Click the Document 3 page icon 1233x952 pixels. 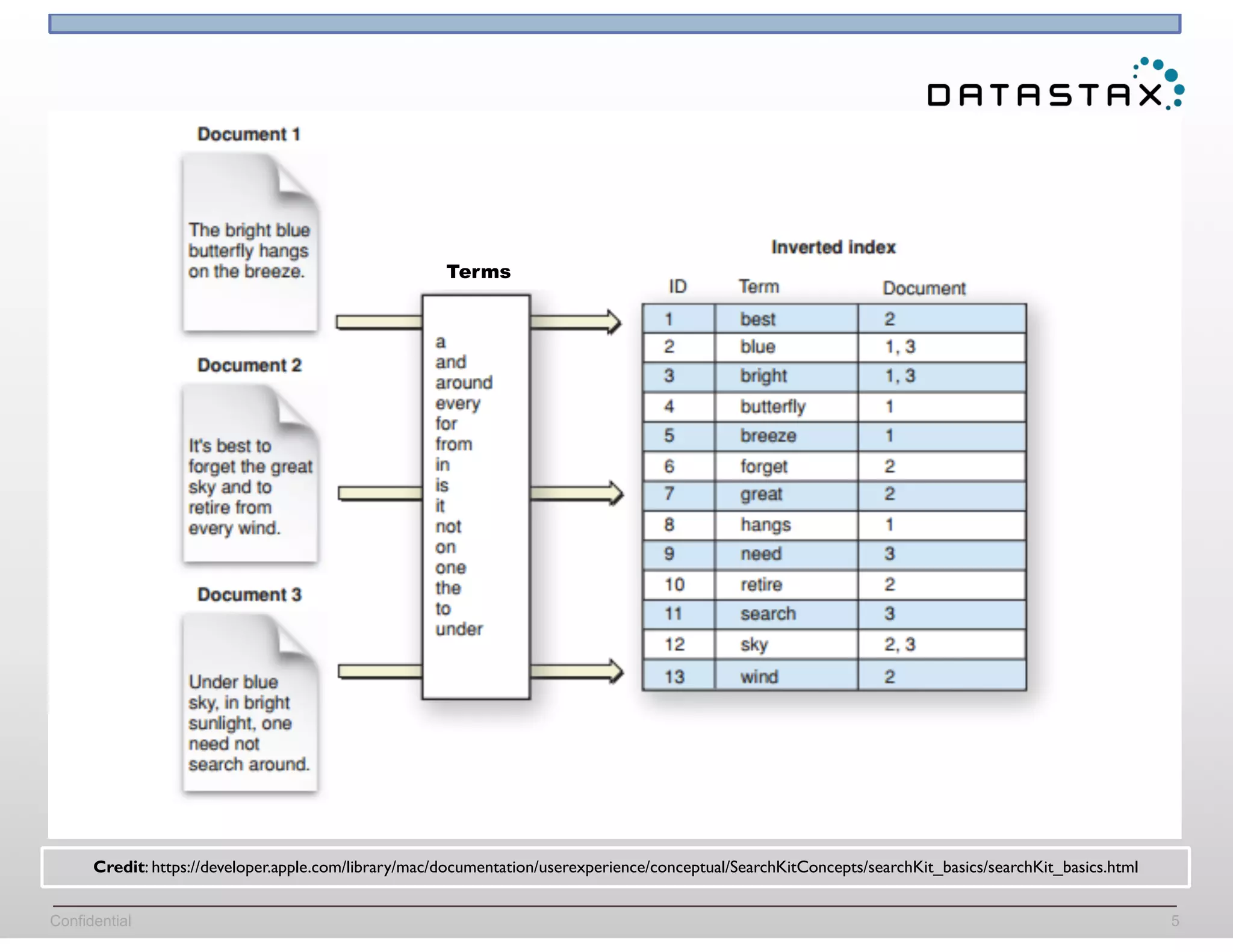coord(250,703)
